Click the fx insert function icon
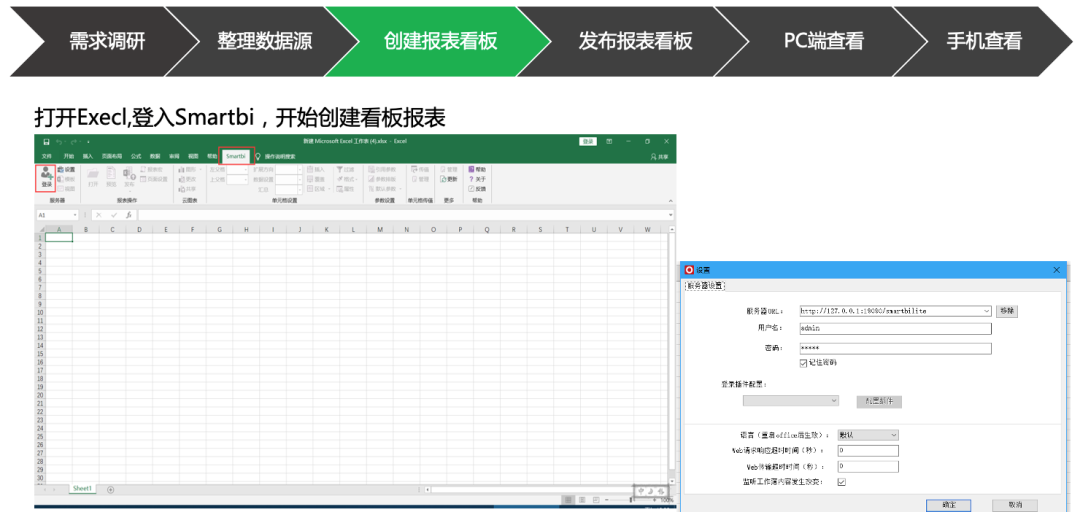1080x512 pixels. [x=129, y=215]
